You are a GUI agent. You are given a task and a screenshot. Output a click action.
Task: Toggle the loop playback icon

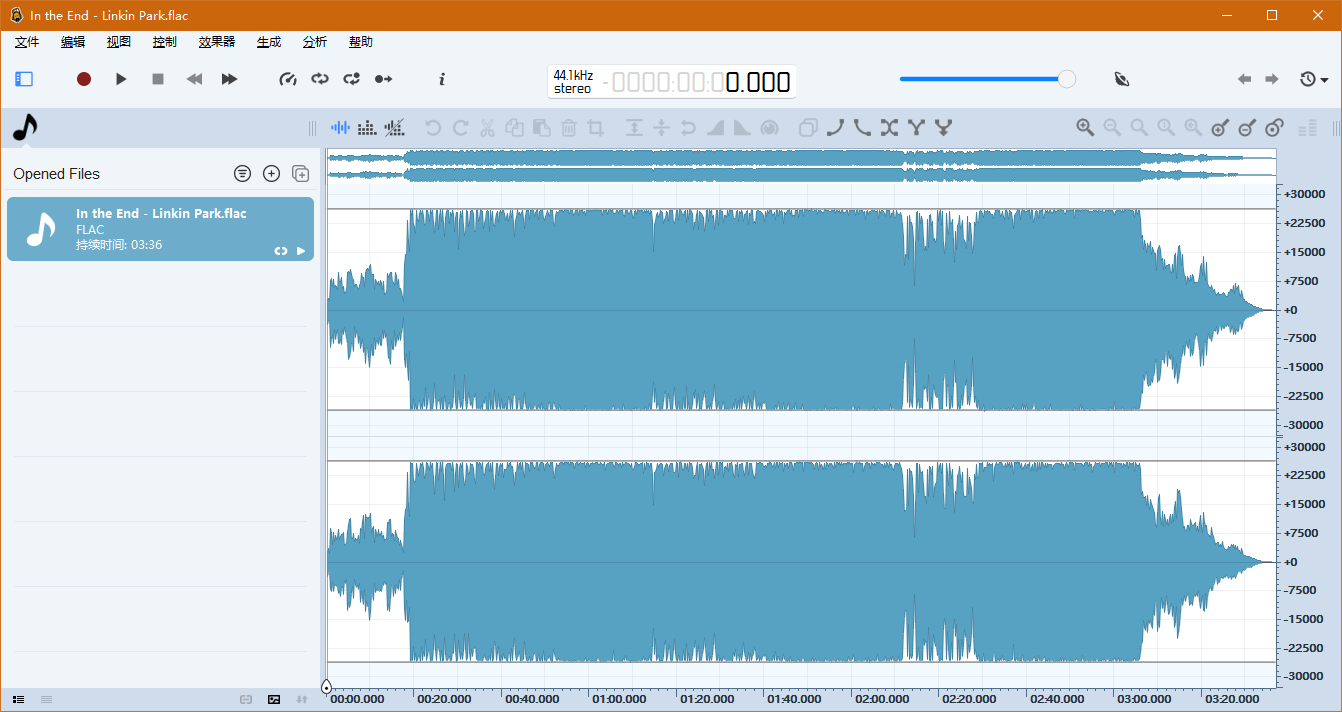[320, 79]
